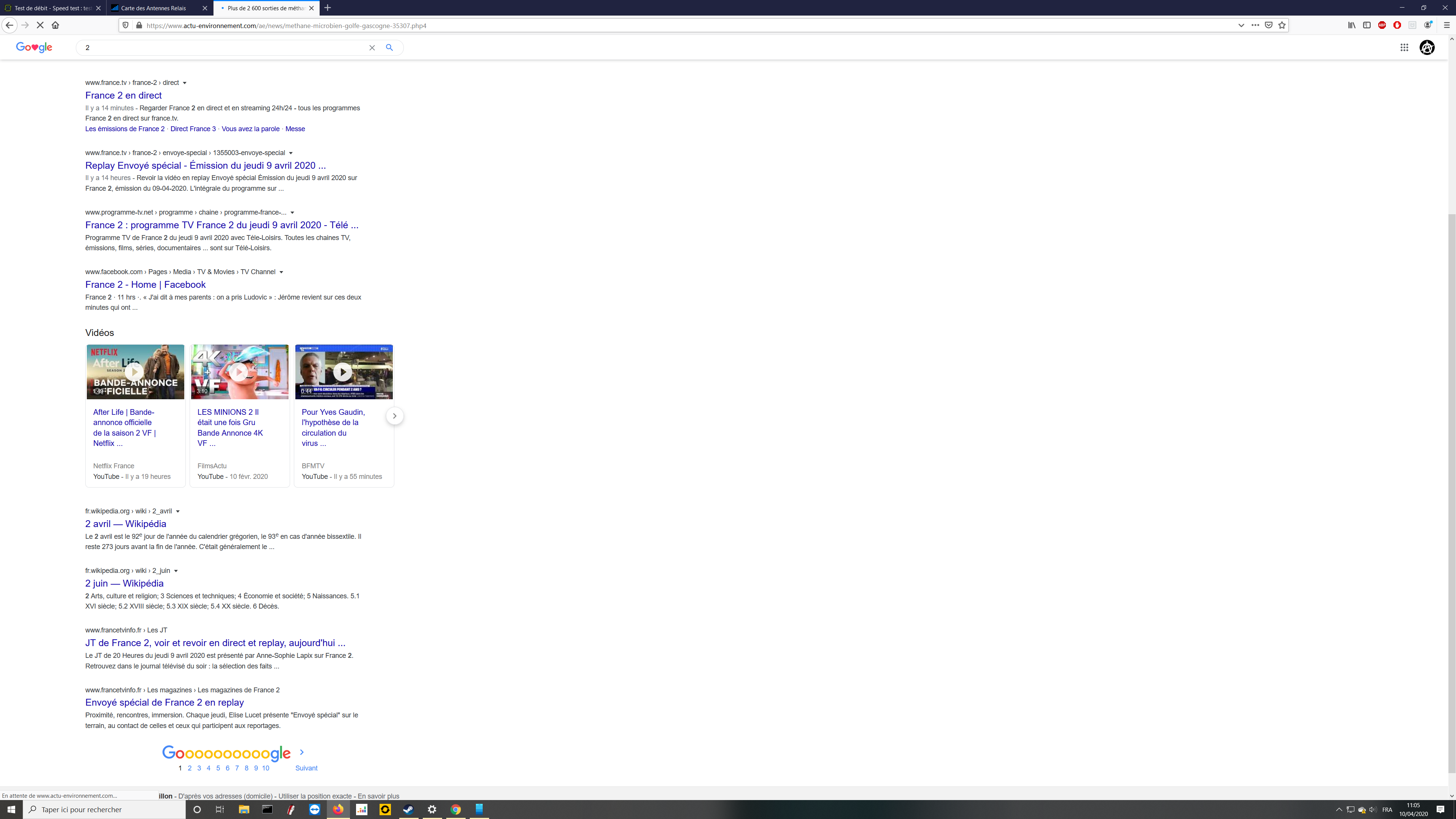Click the Firefox home button

pyautogui.click(x=55, y=25)
